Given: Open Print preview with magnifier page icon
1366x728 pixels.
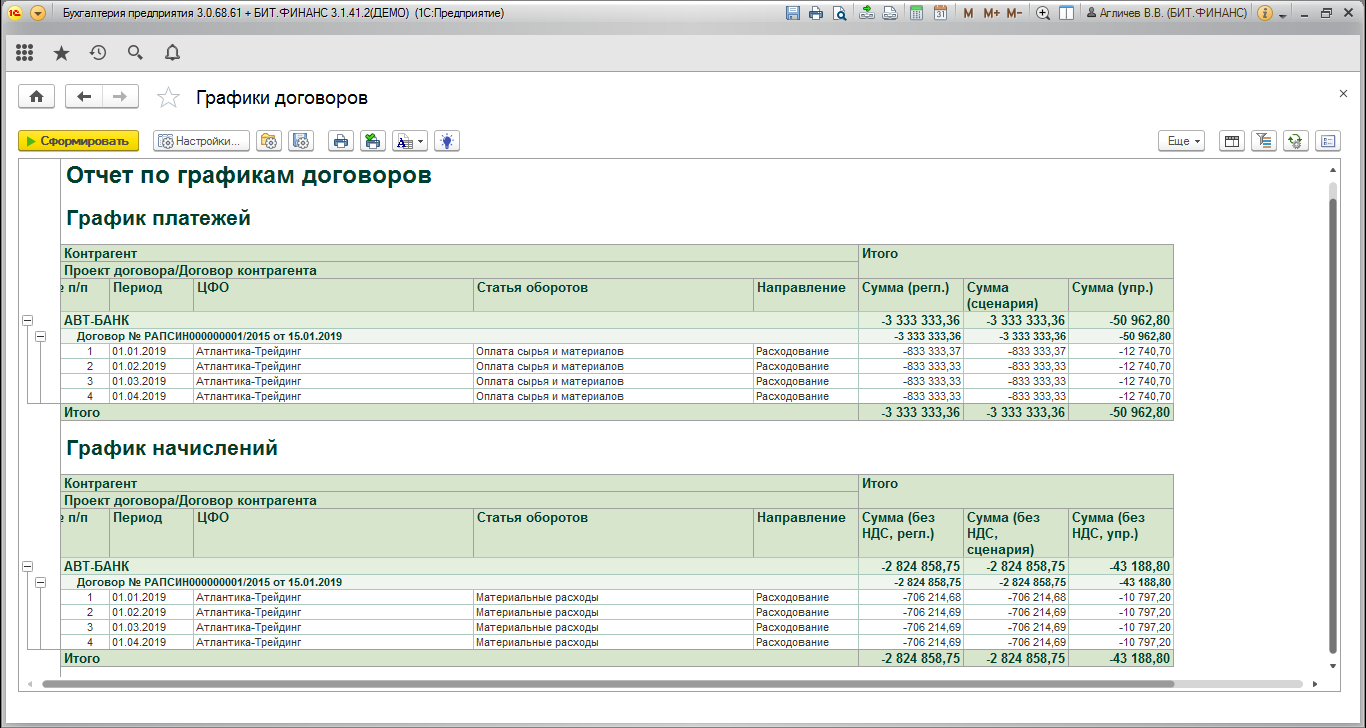Looking at the screenshot, I should 840,13.
